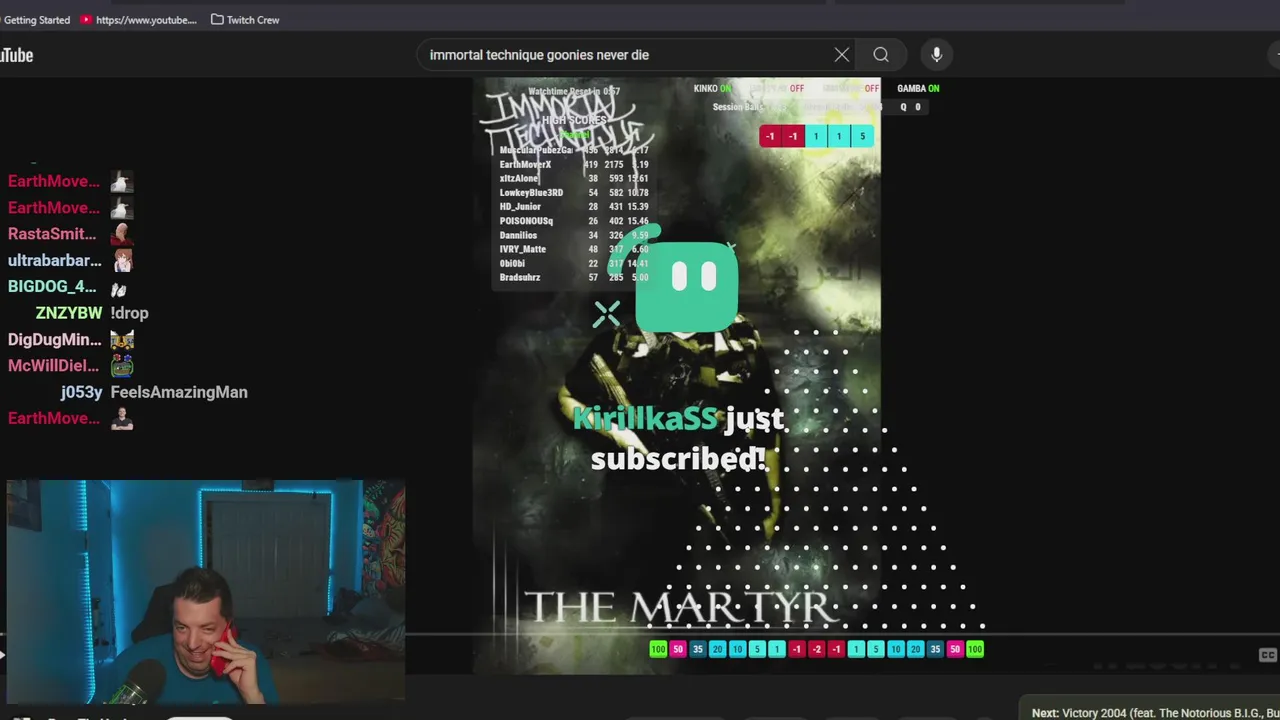Select the POISONOUSq high score row
The width and height of the screenshot is (1280, 720).
click(574, 221)
